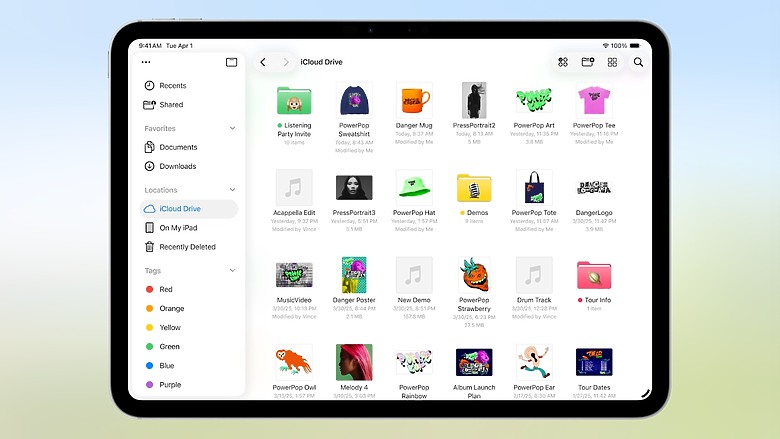Open the PowerPop Tee file
Image resolution: width=780 pixels, height=439 pixels.
click(594, 101)
